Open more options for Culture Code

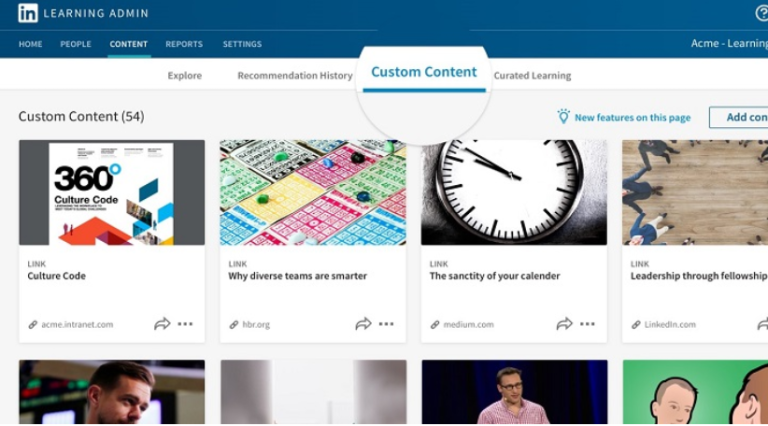(x=185, y=324)
